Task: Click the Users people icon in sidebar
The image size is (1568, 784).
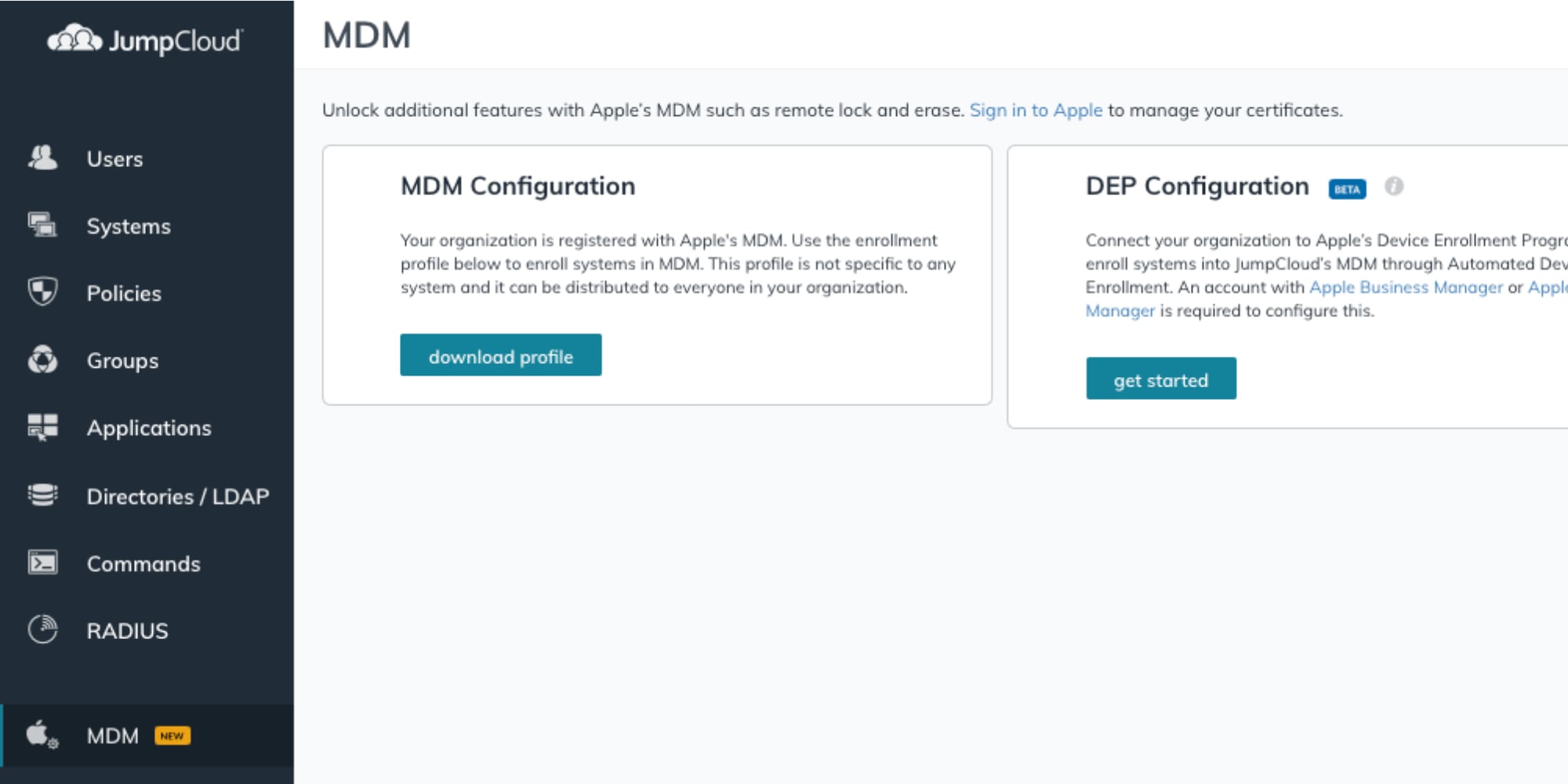Action: pos(42,158)
